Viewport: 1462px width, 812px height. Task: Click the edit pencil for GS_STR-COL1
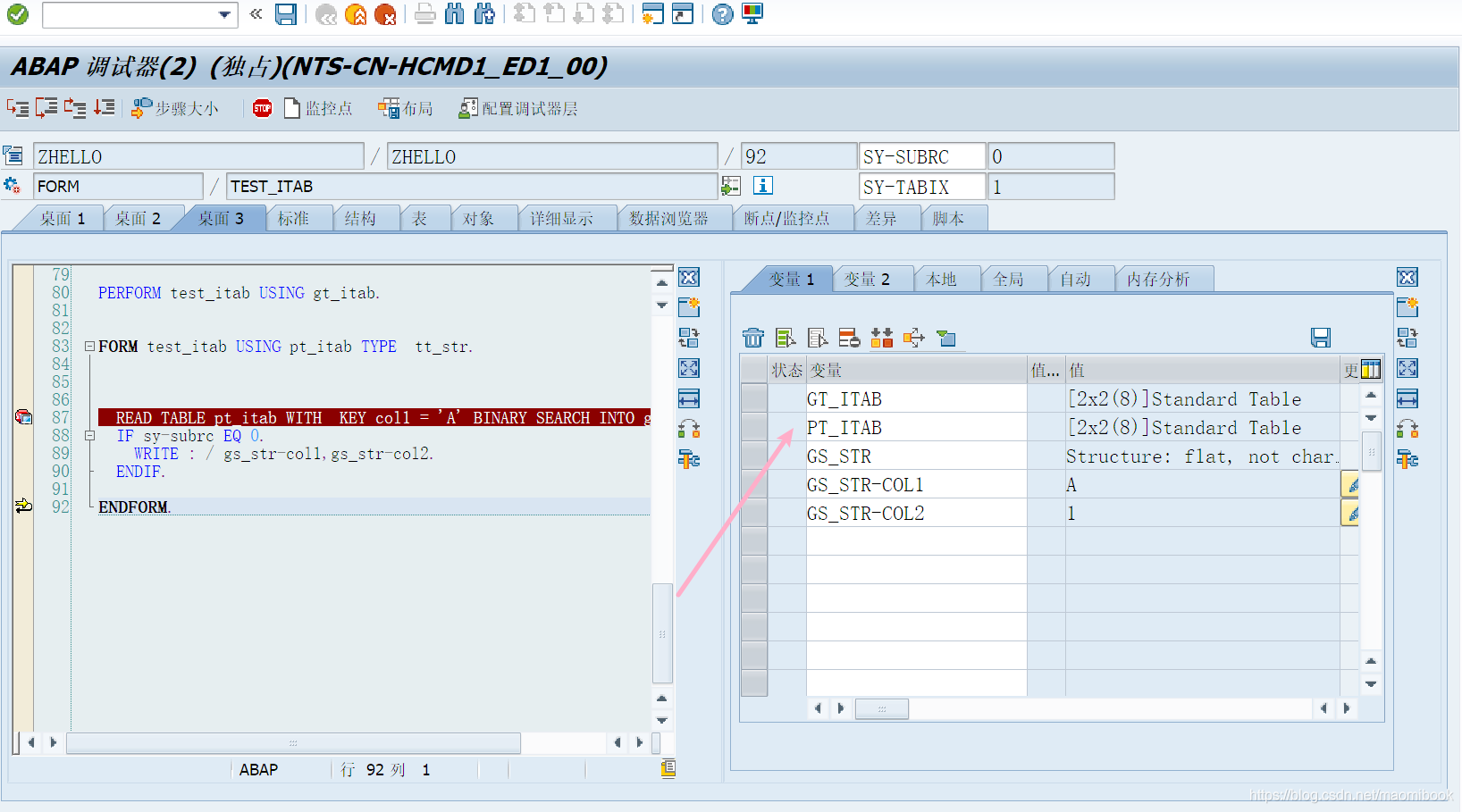pos(1350,485)
